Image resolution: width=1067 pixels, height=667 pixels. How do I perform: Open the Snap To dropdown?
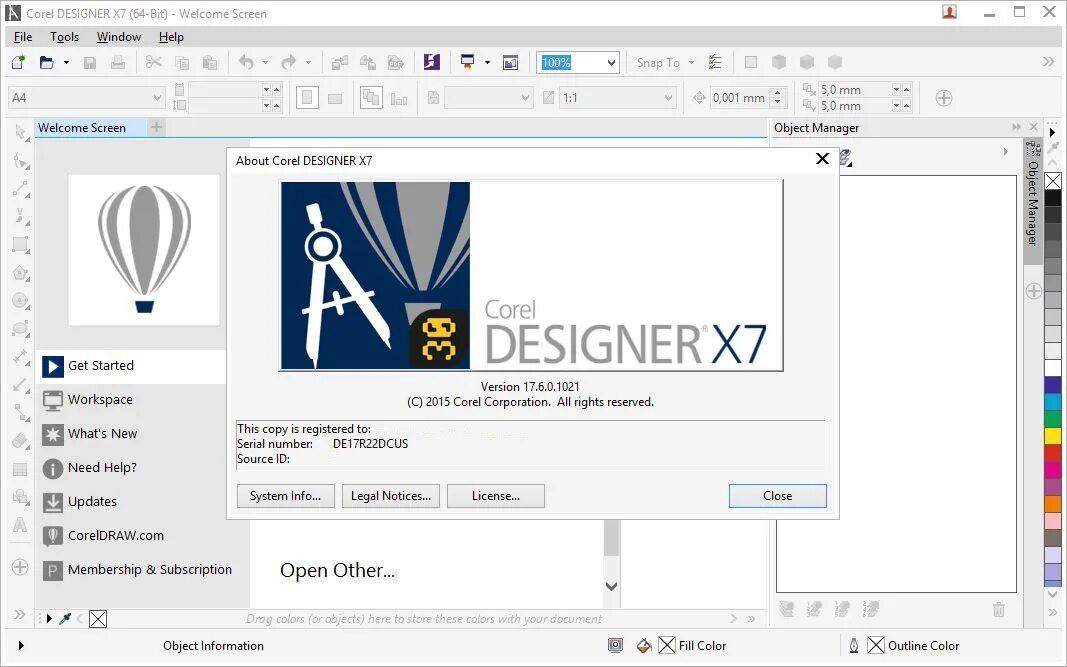tap(691, 63)
